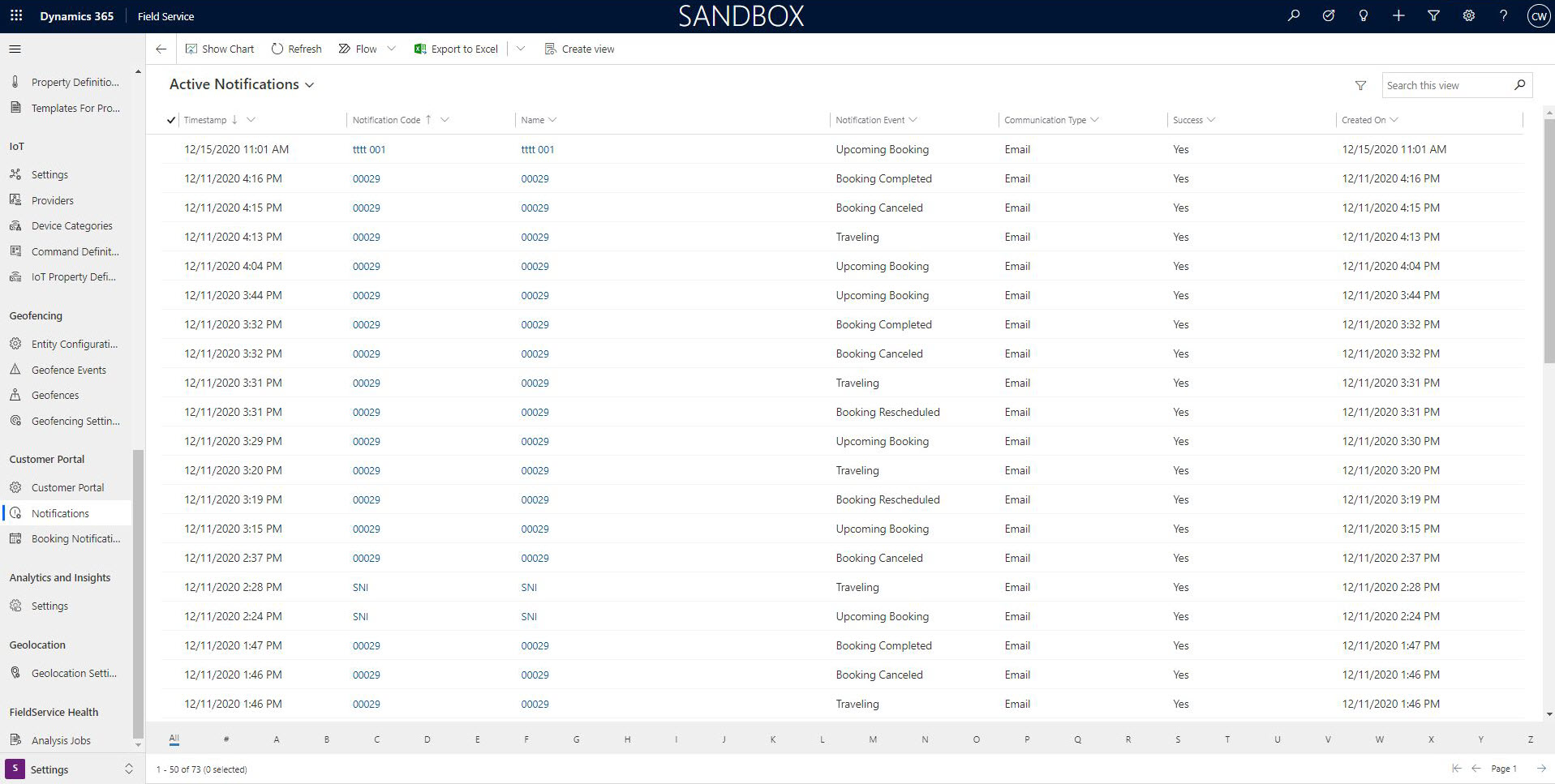
Task: Open Device Categories in sidebar
Action: click(72, 226)
